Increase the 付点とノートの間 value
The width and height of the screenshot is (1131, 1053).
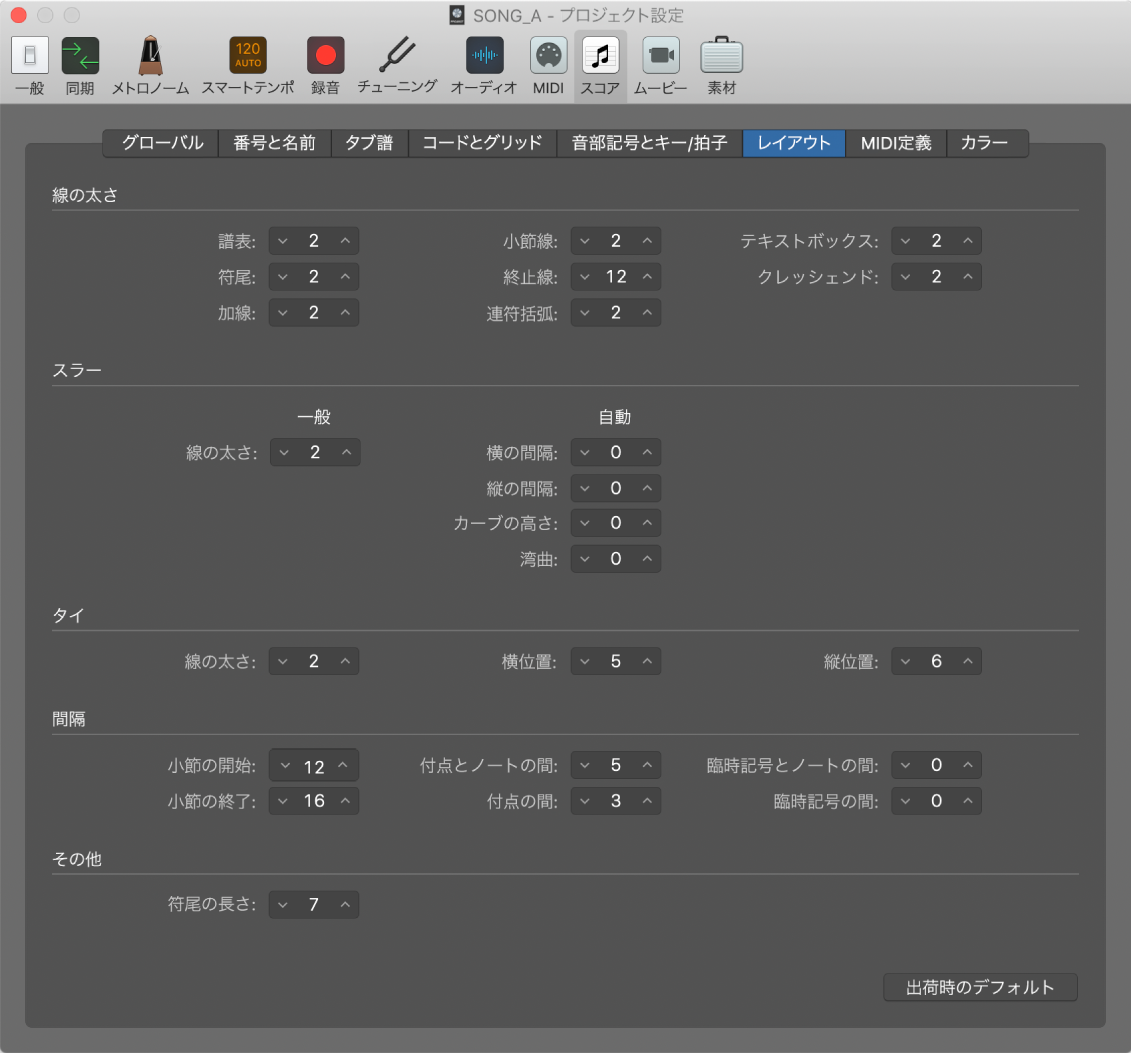(x=647, y=765)
